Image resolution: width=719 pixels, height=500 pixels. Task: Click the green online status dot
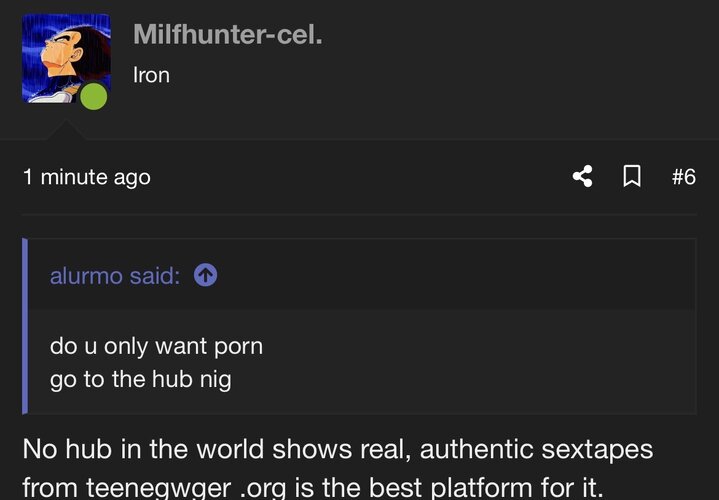pos(93,97)
